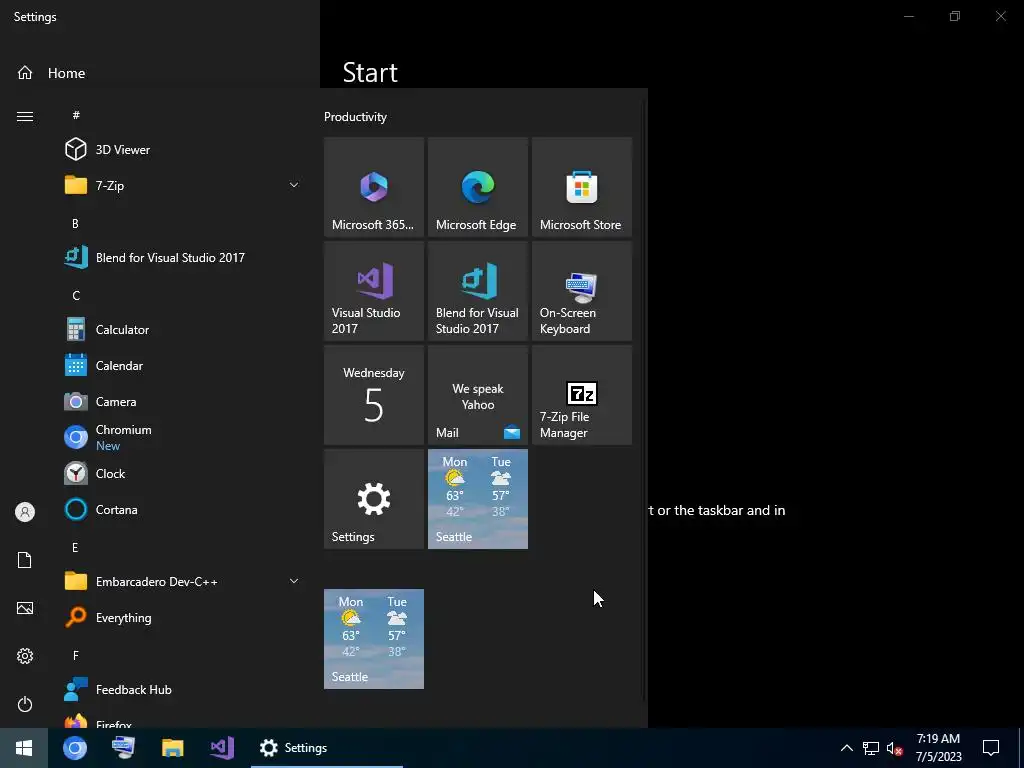This screenshot has height=768, width=1024.
Task: Open Chromium marked New in app list
Action: (183, 438)
